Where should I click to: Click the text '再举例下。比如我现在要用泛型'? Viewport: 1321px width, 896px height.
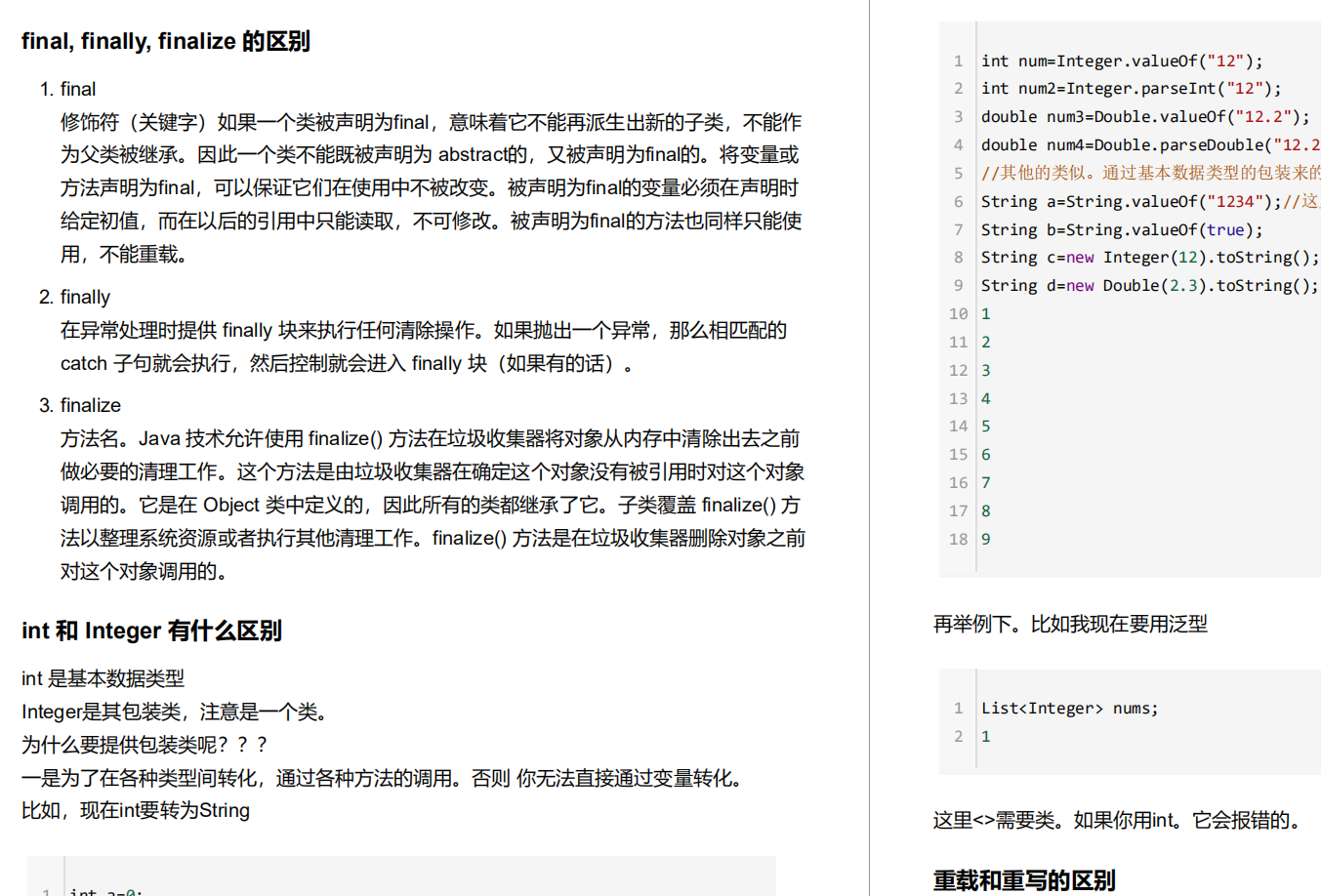tap(1070, 624)
